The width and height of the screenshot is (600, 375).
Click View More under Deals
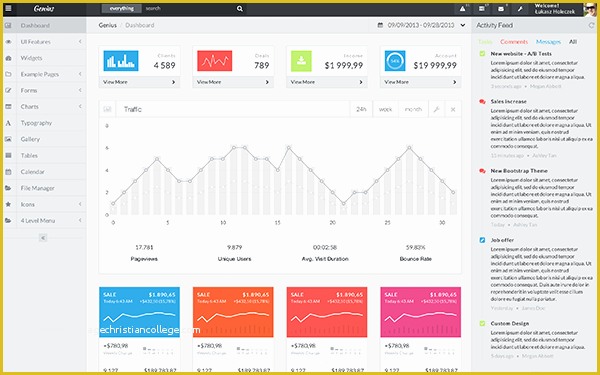tap(233, 82)
